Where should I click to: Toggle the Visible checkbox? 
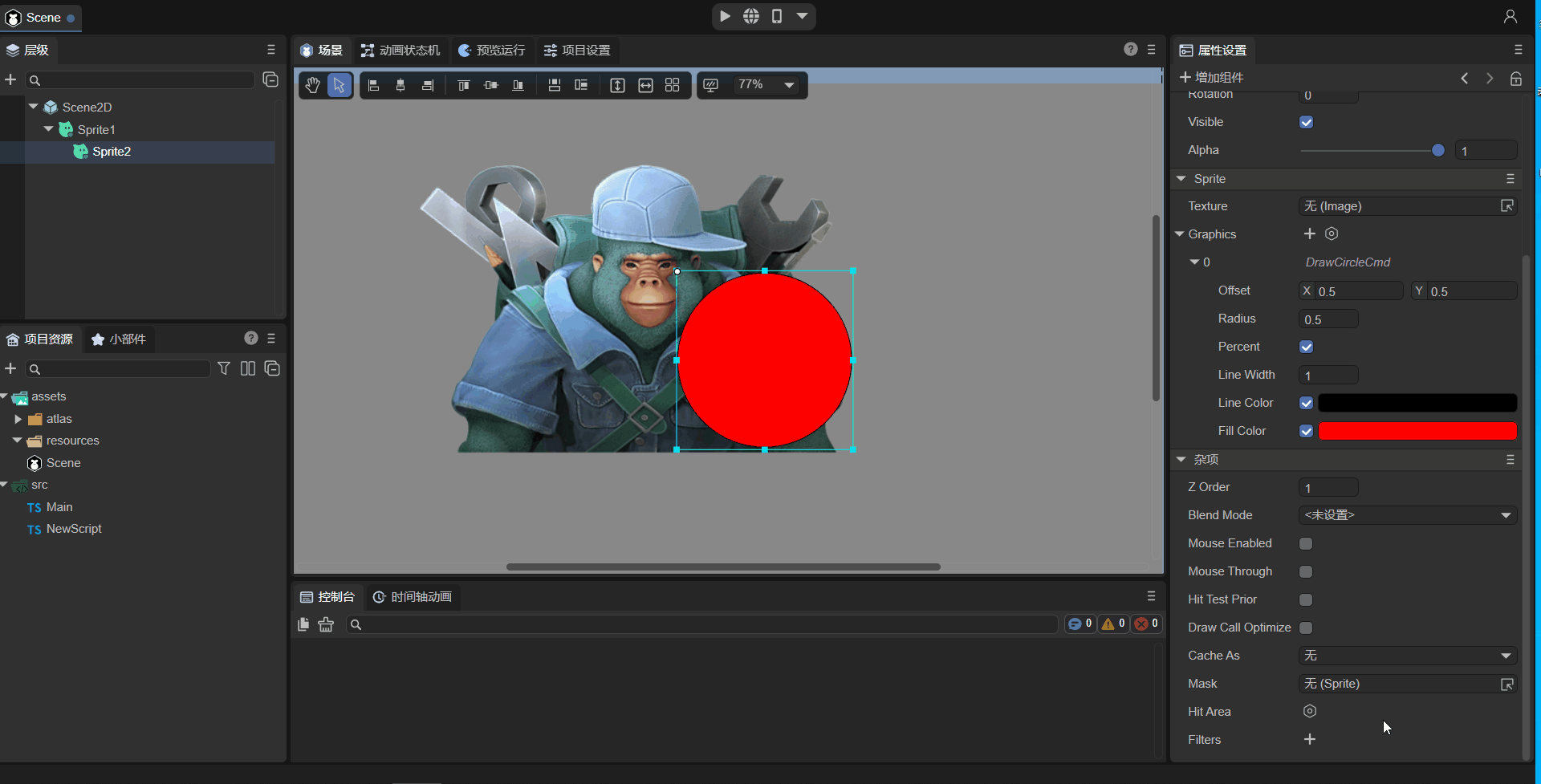click(1306, 122)
